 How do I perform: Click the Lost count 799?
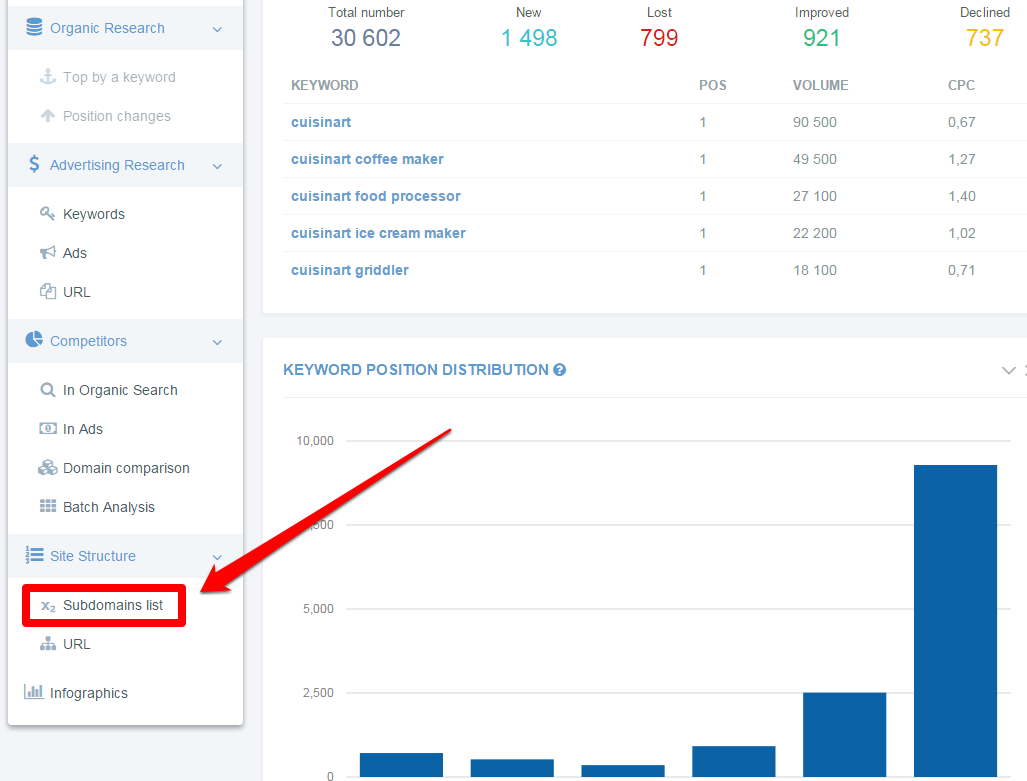coord(659,38)
